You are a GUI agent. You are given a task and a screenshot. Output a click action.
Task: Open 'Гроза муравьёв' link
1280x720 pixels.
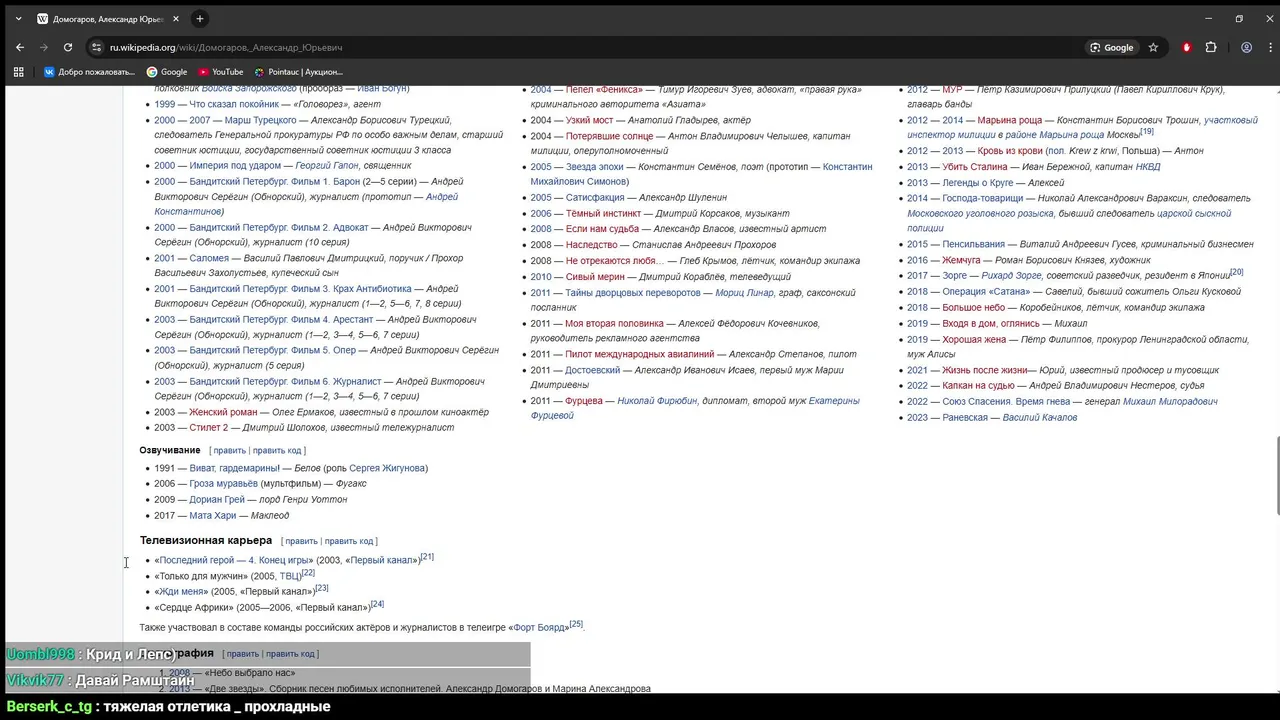[x=223, y=484]
